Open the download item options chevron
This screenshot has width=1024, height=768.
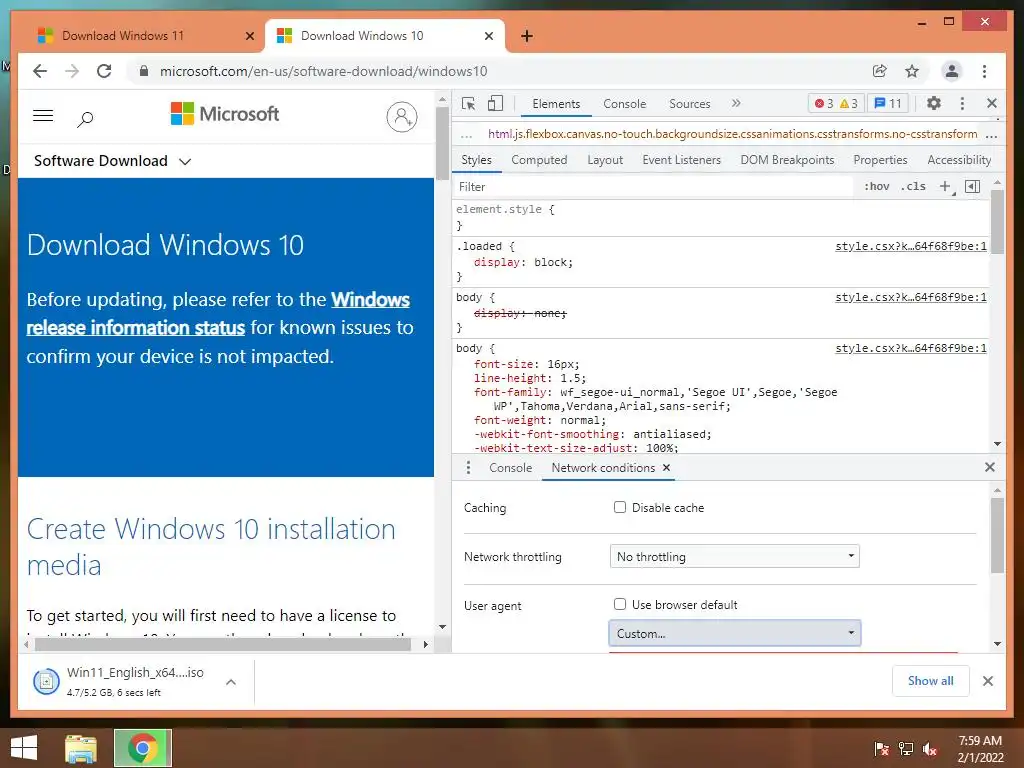(231, 682)
